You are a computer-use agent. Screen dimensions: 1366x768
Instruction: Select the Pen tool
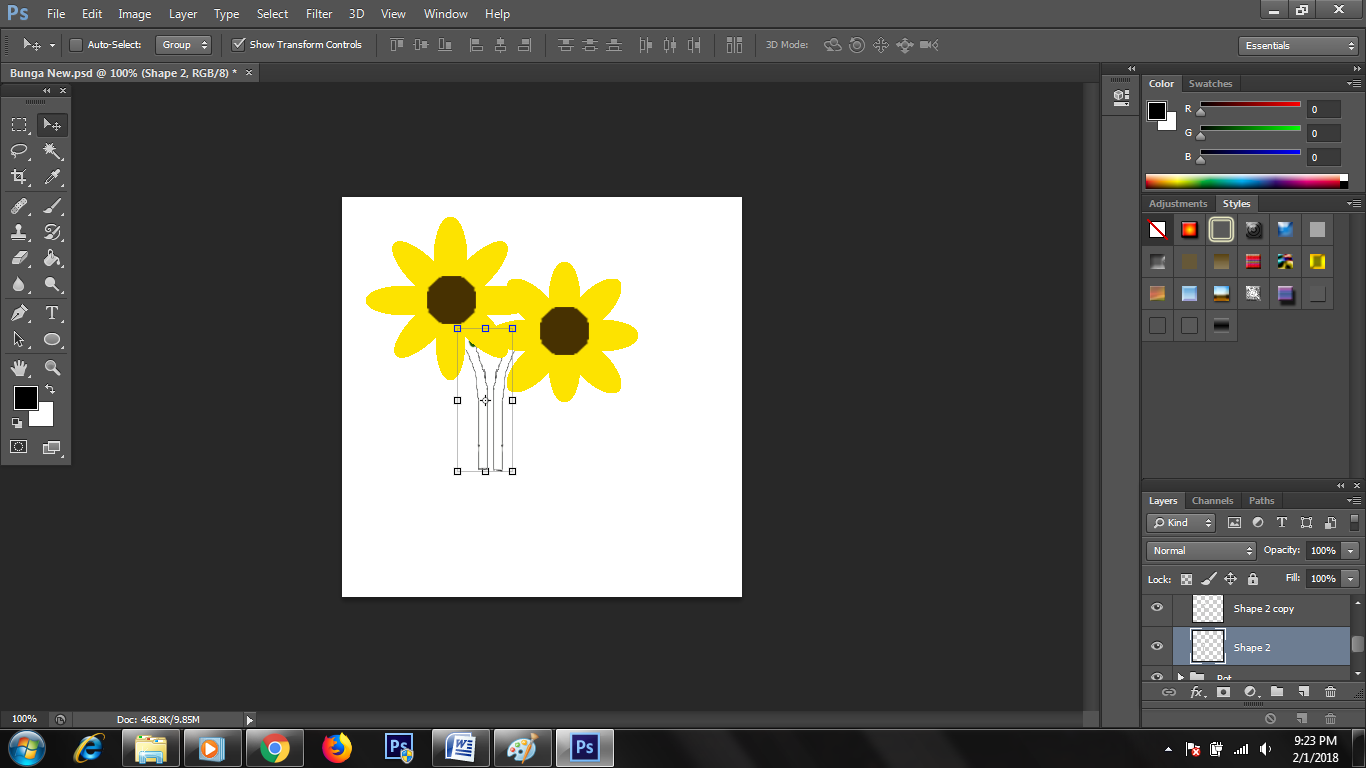tap(19, 313)
